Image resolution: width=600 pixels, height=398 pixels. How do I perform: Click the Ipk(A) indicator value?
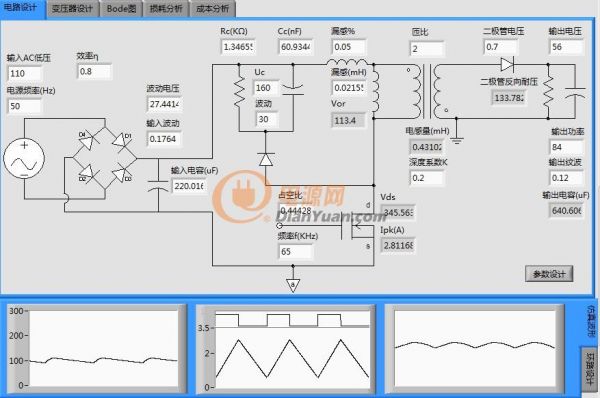[x=398, y=245]
